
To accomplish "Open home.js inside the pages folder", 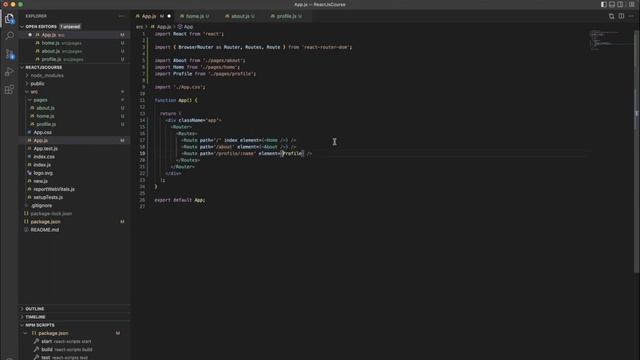I will (x=75, y=116).
